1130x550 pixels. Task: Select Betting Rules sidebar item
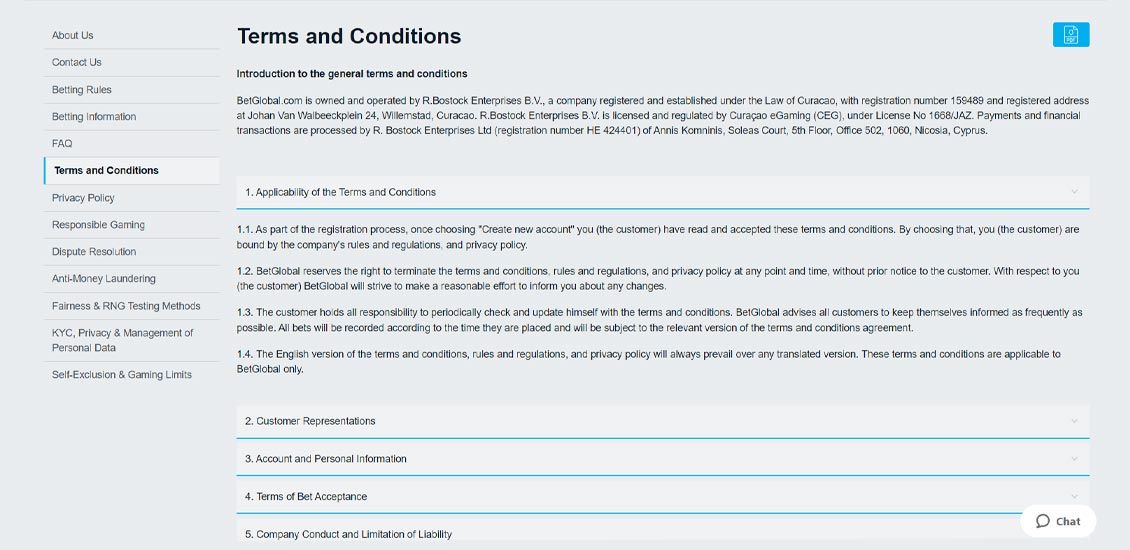point(82,90)
